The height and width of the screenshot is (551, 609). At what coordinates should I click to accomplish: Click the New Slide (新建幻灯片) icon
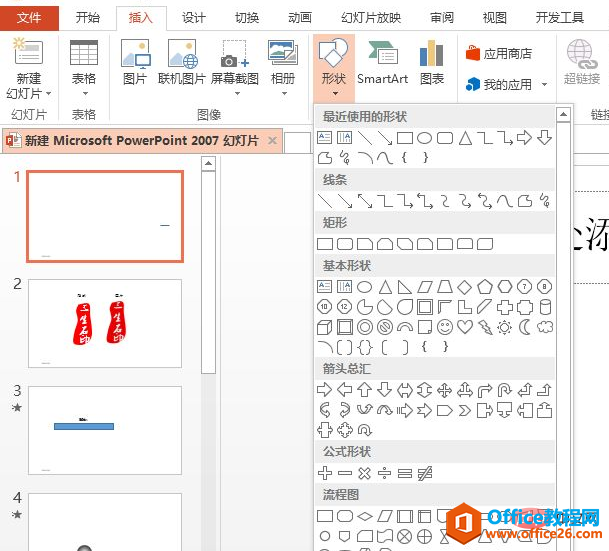pyautogui.click(x=28, y=51)
